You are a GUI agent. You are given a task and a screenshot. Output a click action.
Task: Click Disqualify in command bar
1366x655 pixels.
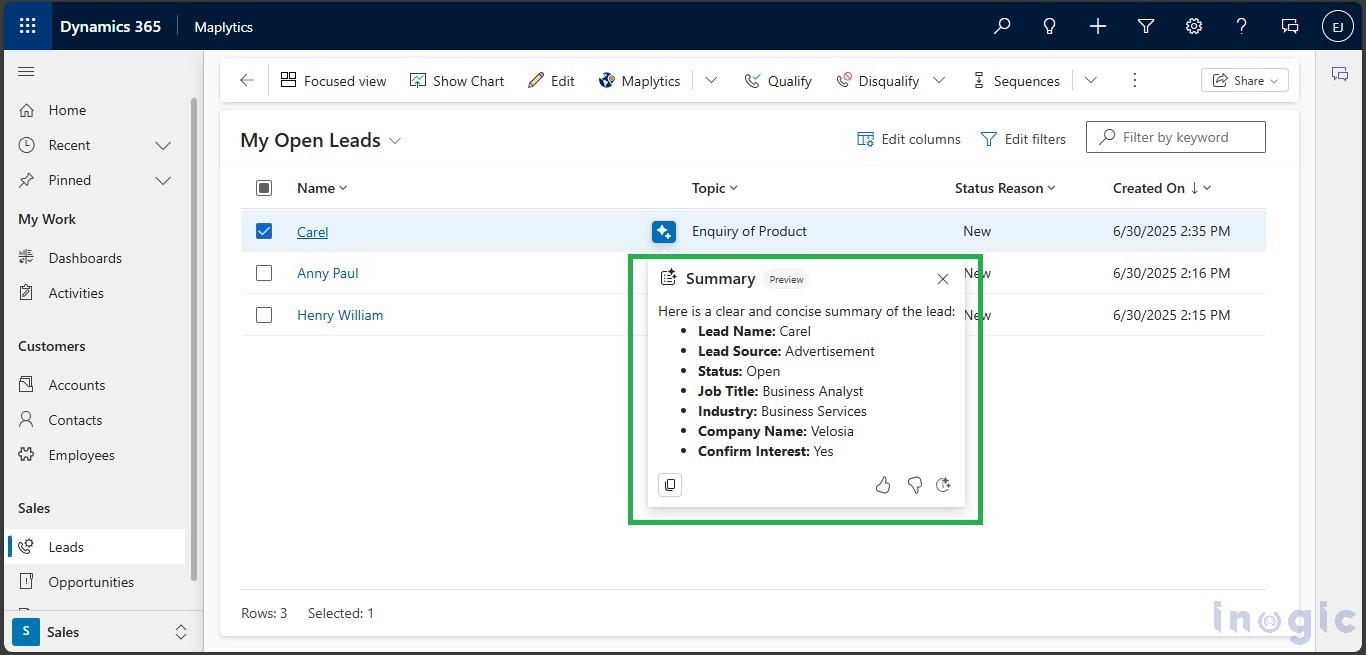tap(878, 81)
